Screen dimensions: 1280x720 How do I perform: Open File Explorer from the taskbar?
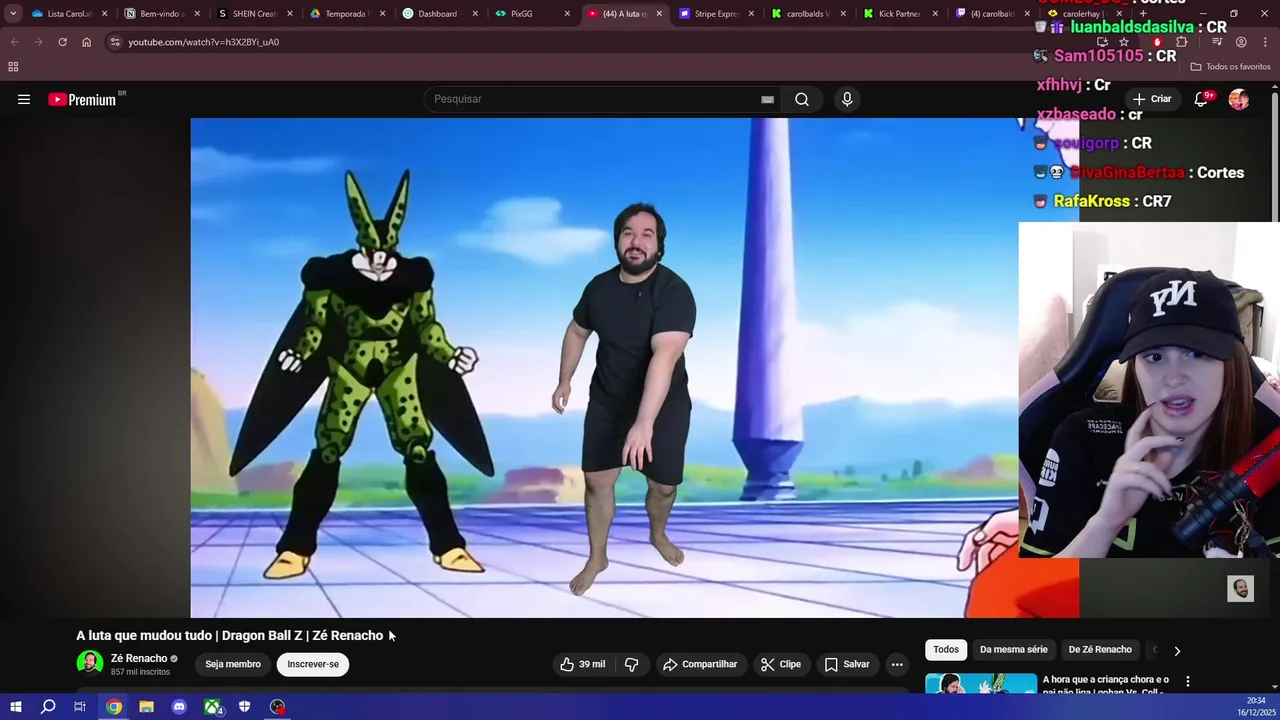tap(146, 707)
